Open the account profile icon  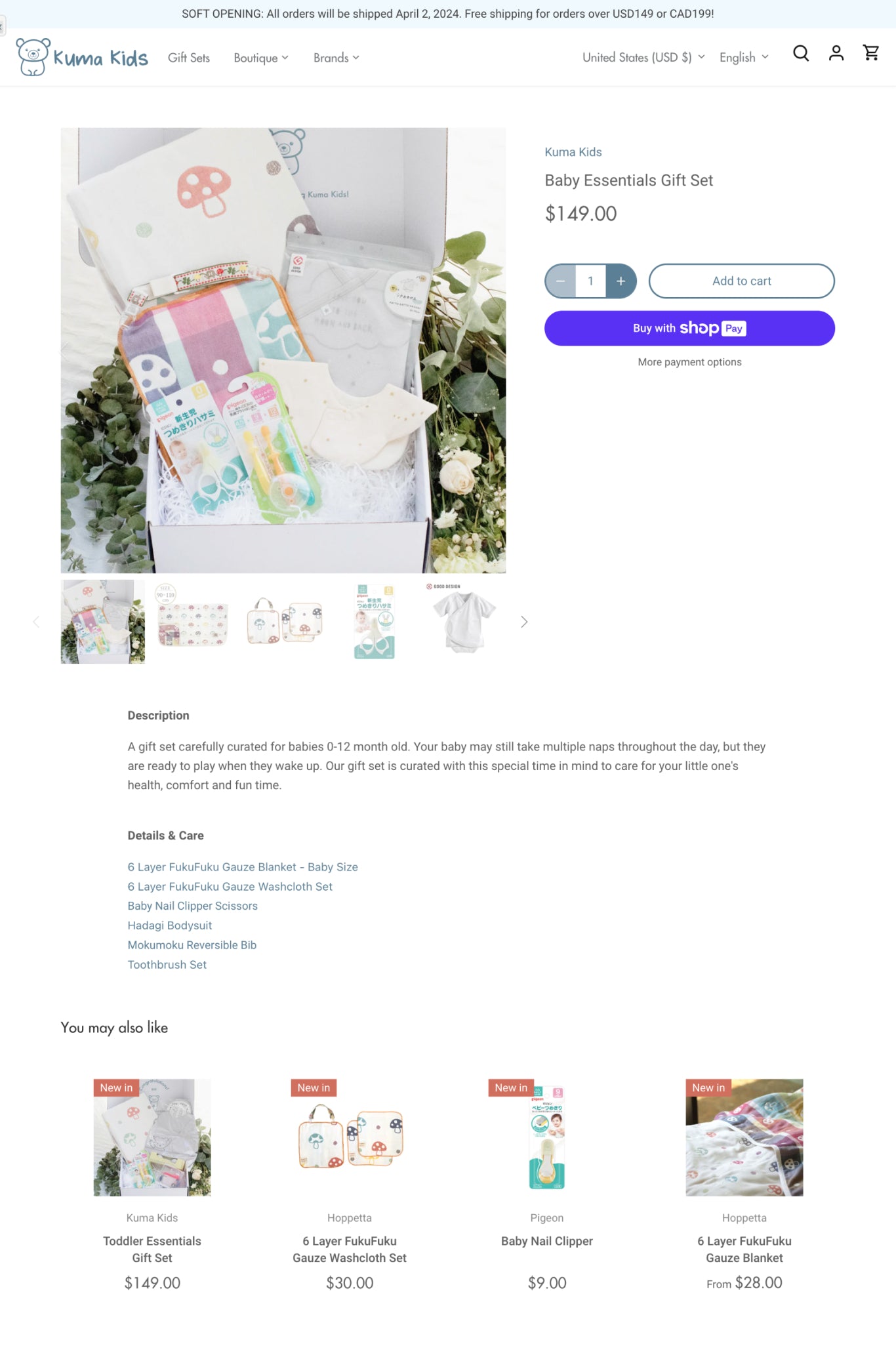coord(836,53)
